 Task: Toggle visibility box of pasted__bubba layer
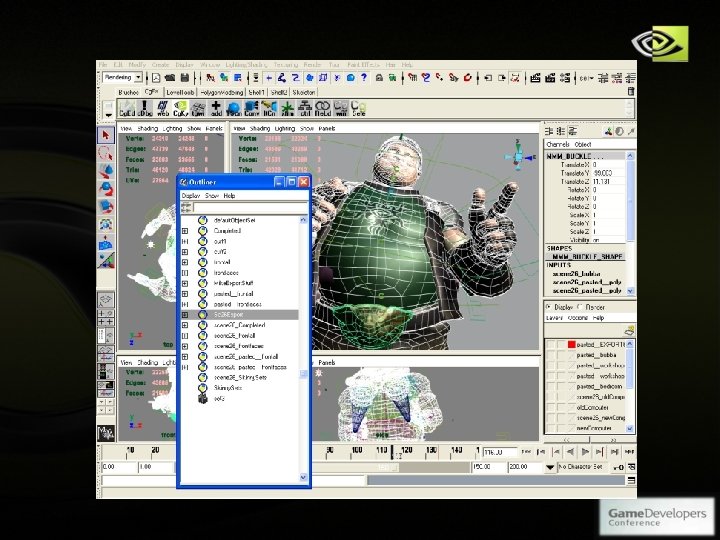[551, 355]
